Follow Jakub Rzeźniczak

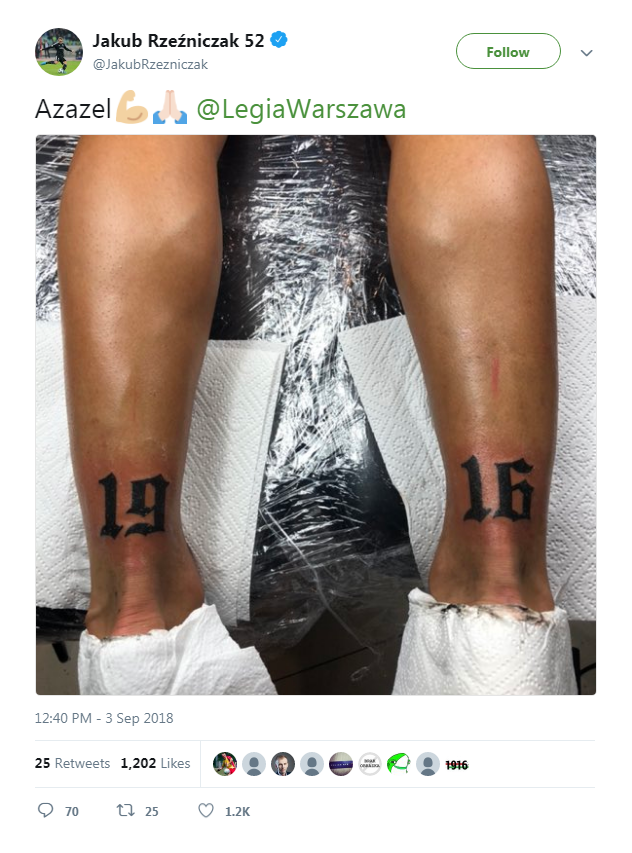508,51
